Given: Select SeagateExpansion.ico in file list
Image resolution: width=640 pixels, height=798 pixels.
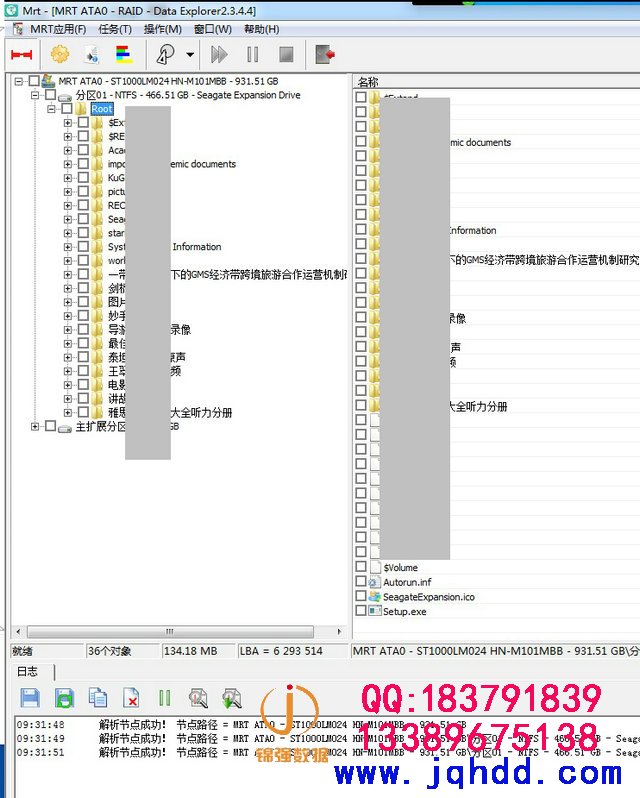Looking at the screenshot, I should [x=429, y=596].
